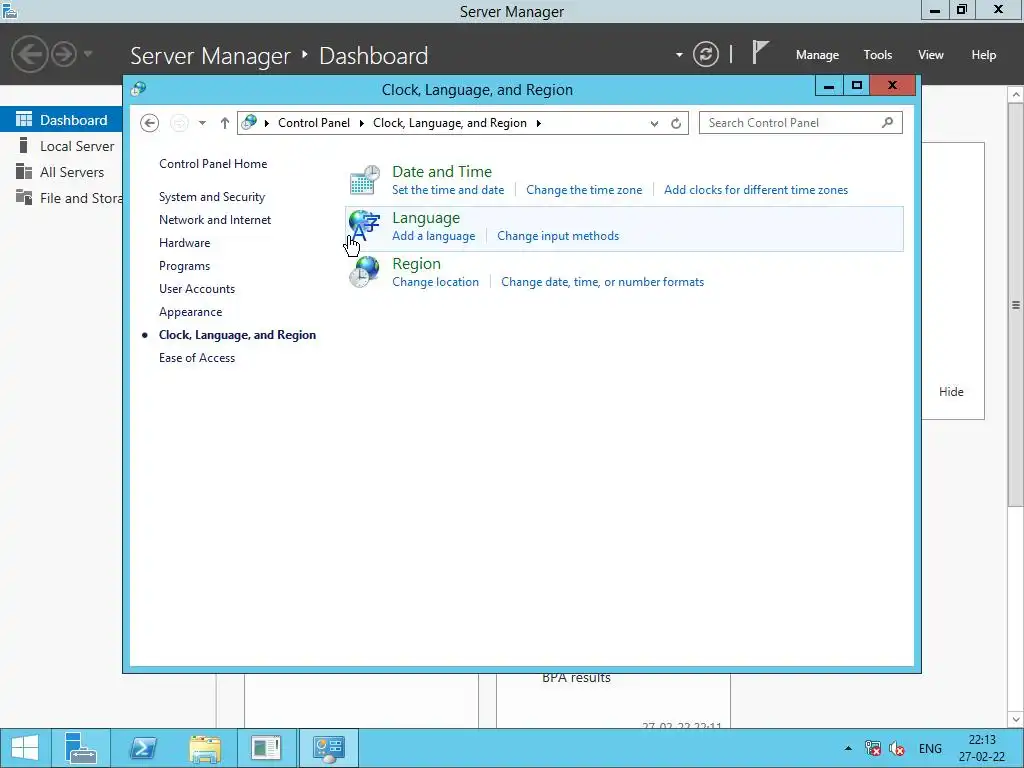Viewport: 1024px width, 768px height.
Task: Select All Servers in the sidebar
Action: pyautogui.click(x=61, y=172)
